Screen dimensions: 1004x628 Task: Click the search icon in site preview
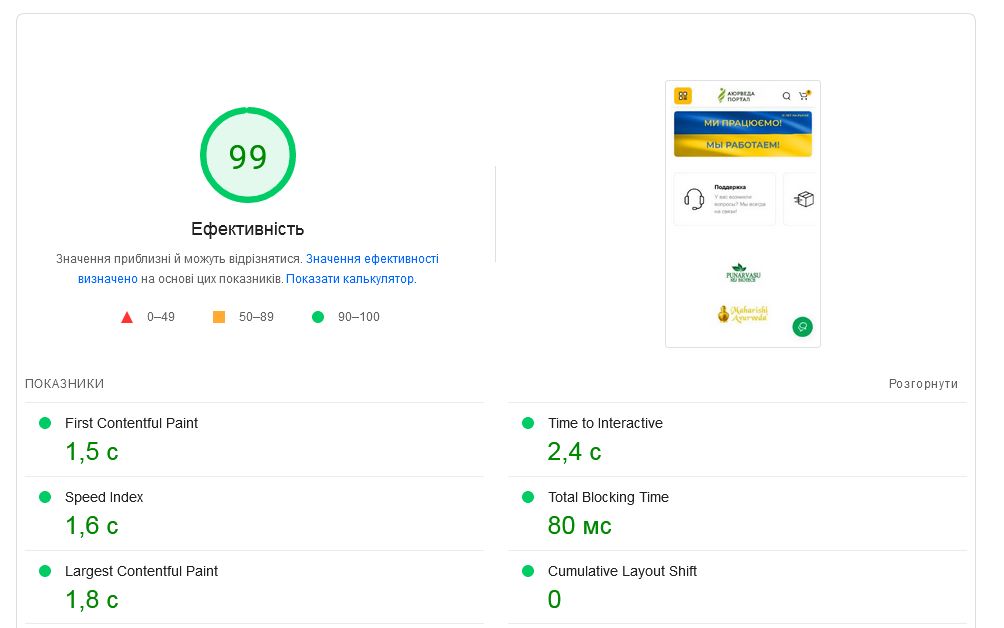(786, 96)
